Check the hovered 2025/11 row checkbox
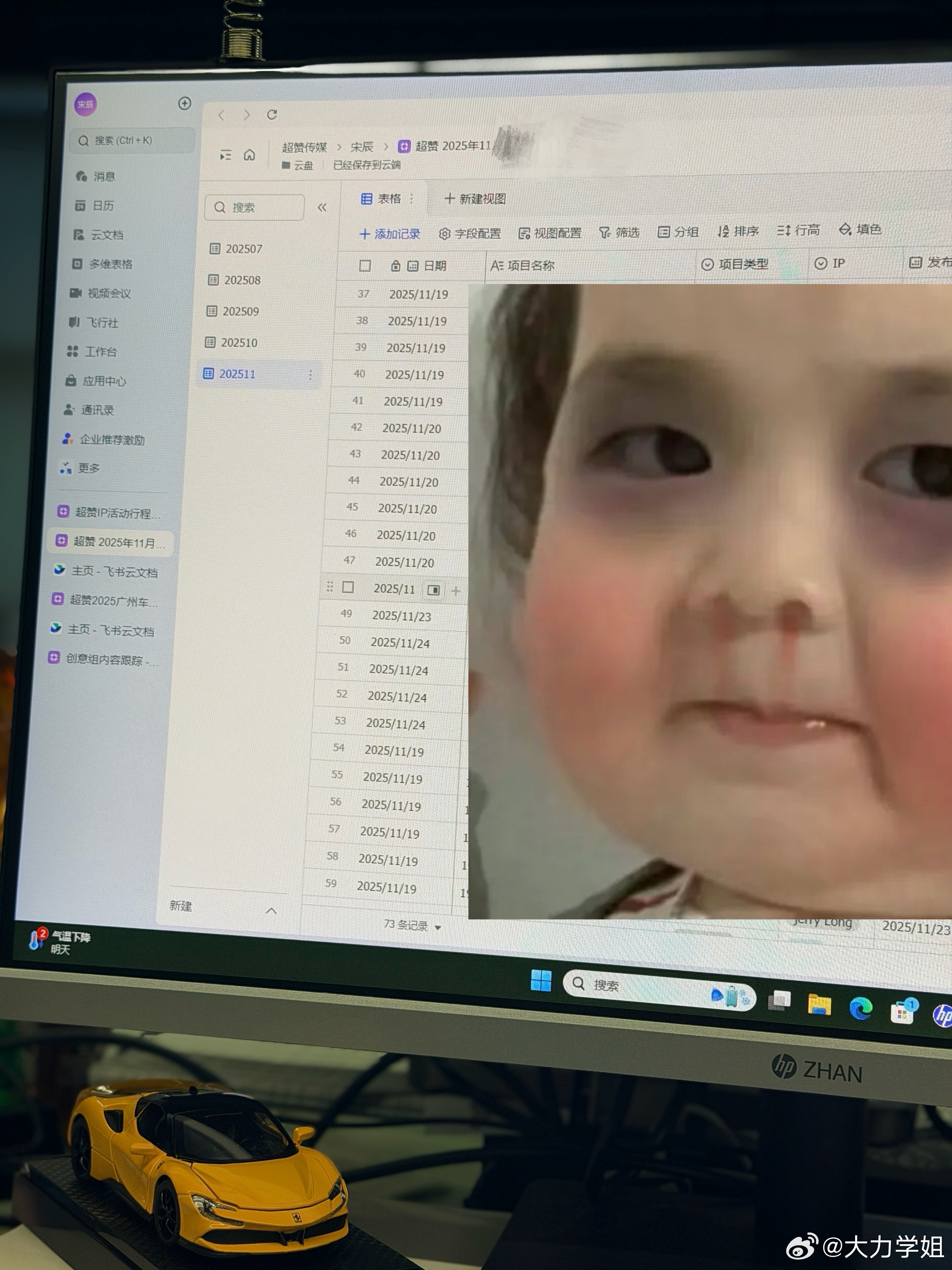Viewport: 952px width, 1270px height. tap(348, 588)
